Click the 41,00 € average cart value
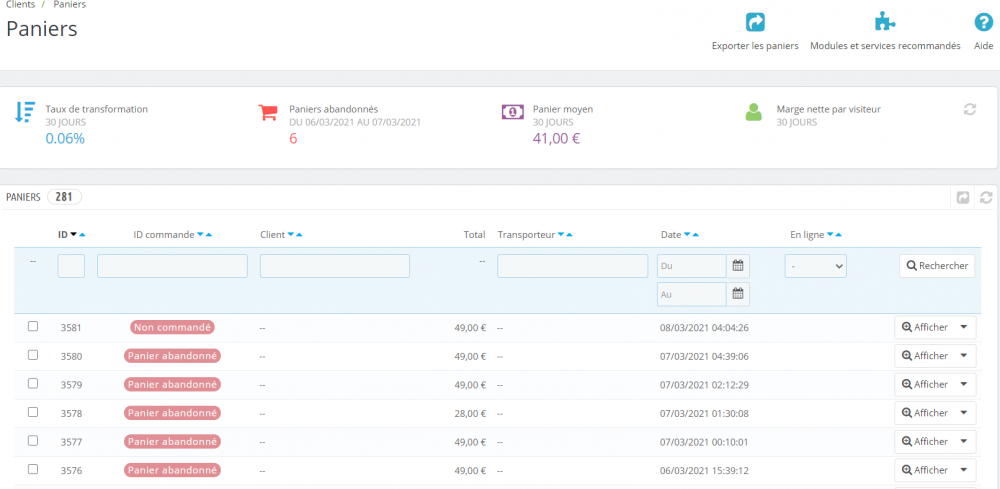 pyautogui.click(x=556, y=138)
